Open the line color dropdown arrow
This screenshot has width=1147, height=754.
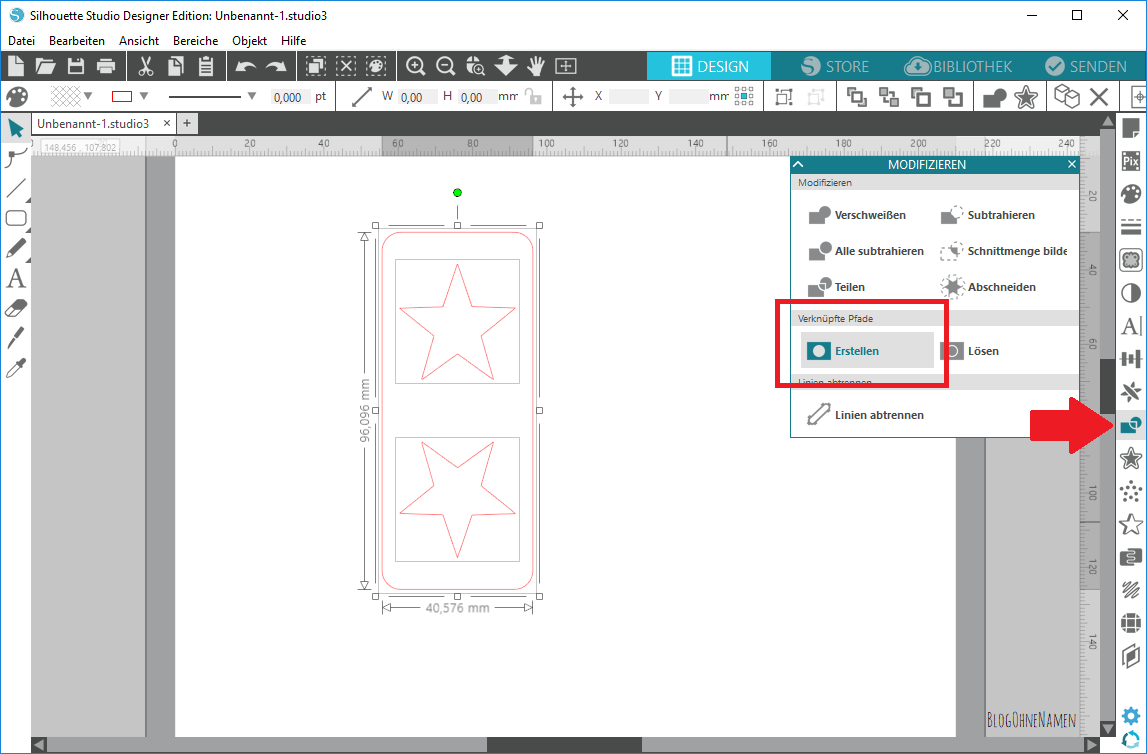(144, 97)
